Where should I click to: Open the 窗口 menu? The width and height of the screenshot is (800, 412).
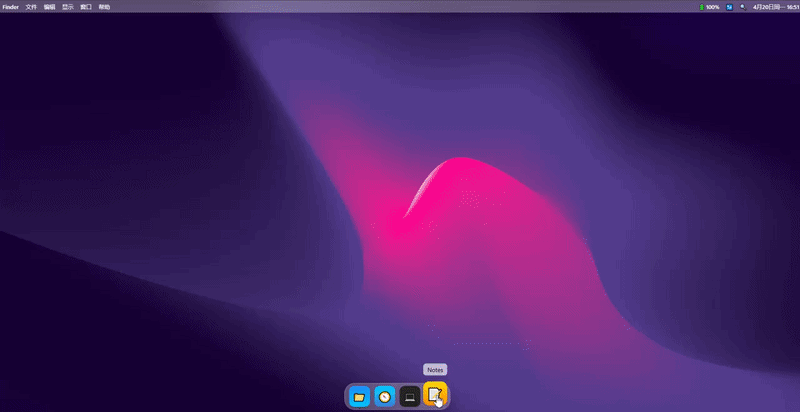click(x=86, y=6)
